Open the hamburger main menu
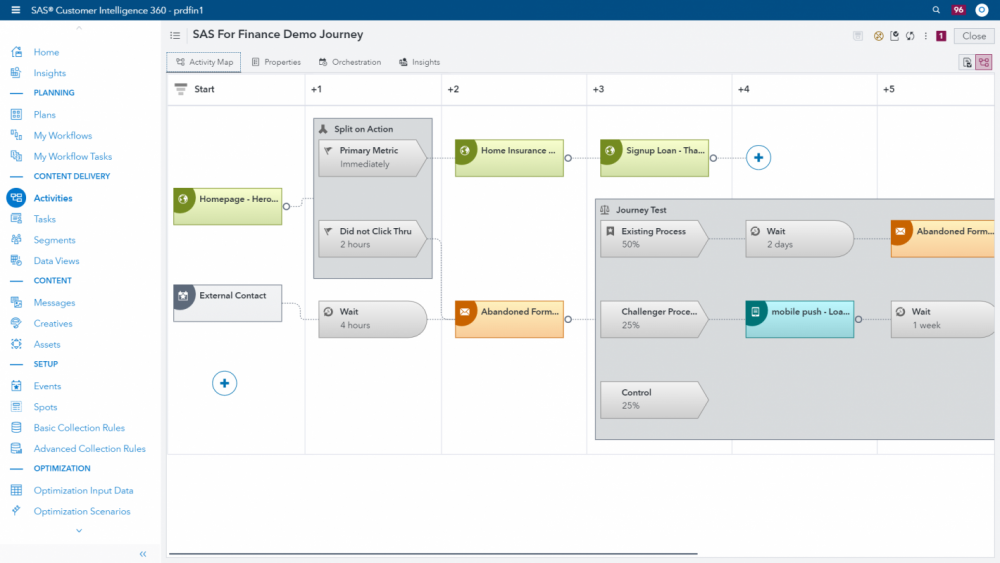Image resolution: width=1000 pixels, height=563 pixels. [x=15, y=10]
